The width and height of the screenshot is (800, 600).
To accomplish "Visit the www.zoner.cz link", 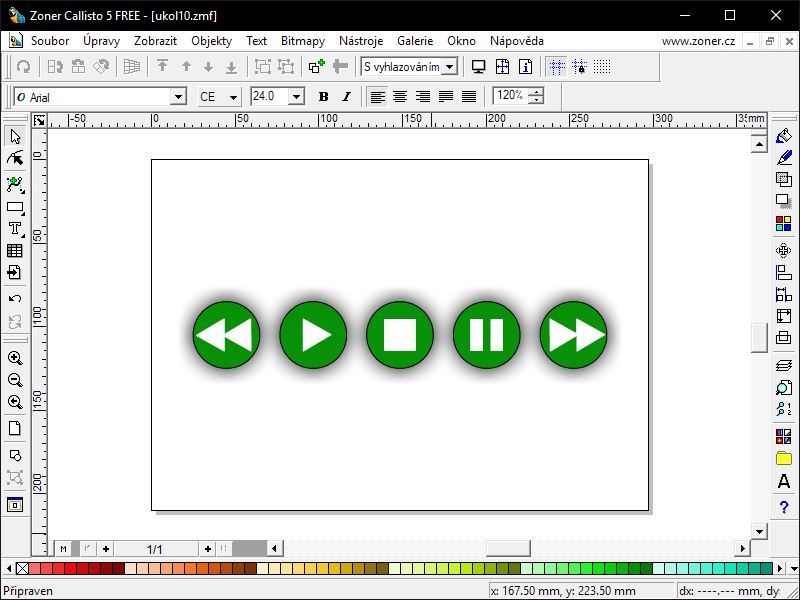I will point(698,41).
